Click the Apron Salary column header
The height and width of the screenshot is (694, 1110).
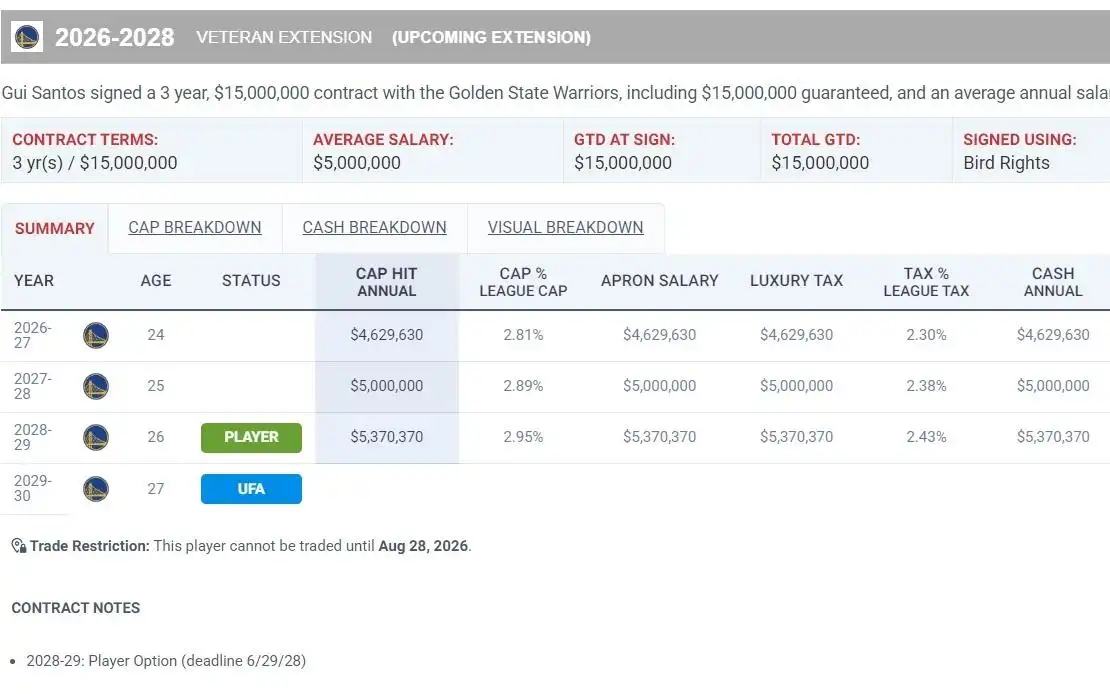[x=659, y=281]
